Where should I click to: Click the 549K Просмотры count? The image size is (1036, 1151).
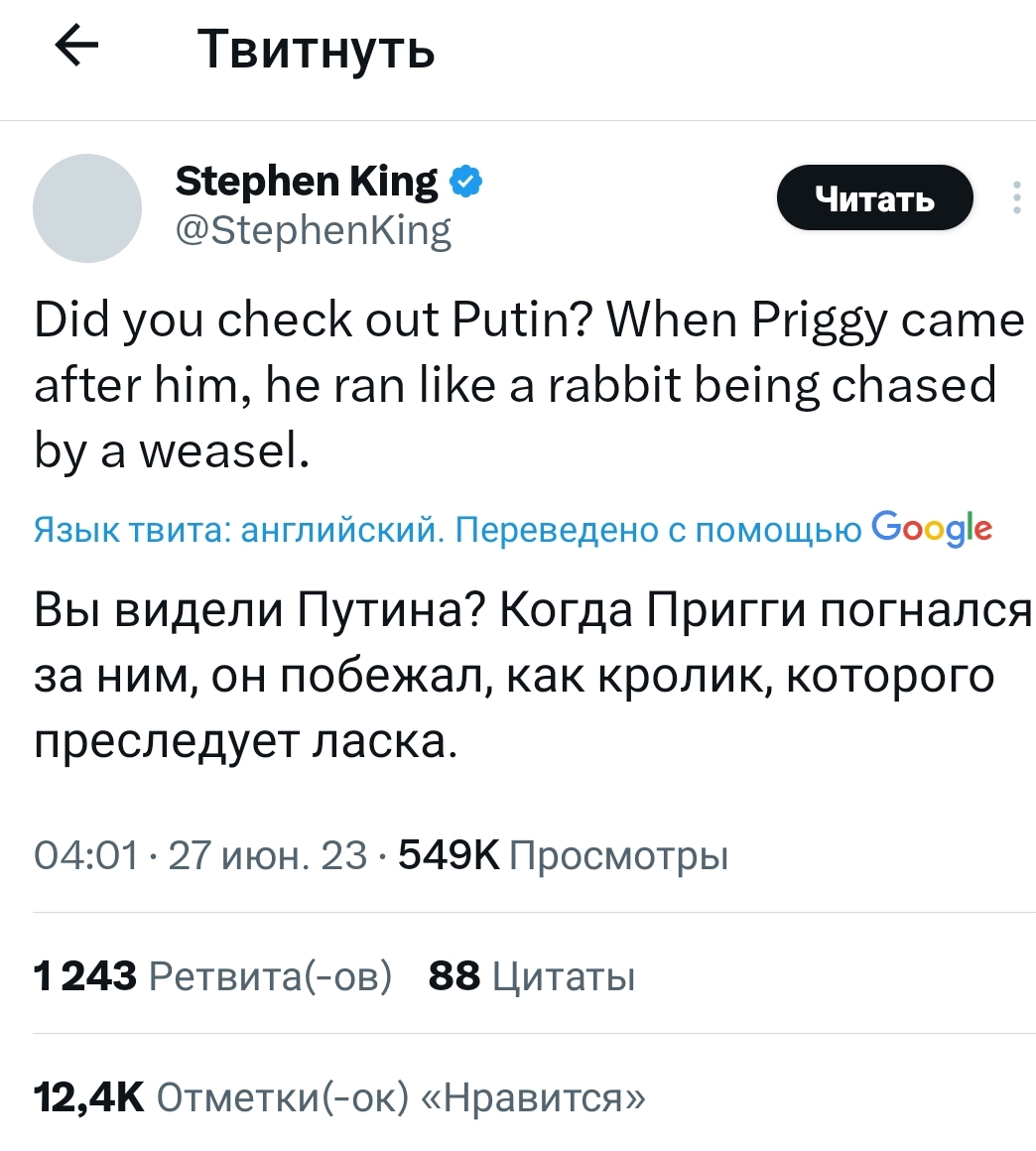[x=563, y=854]
